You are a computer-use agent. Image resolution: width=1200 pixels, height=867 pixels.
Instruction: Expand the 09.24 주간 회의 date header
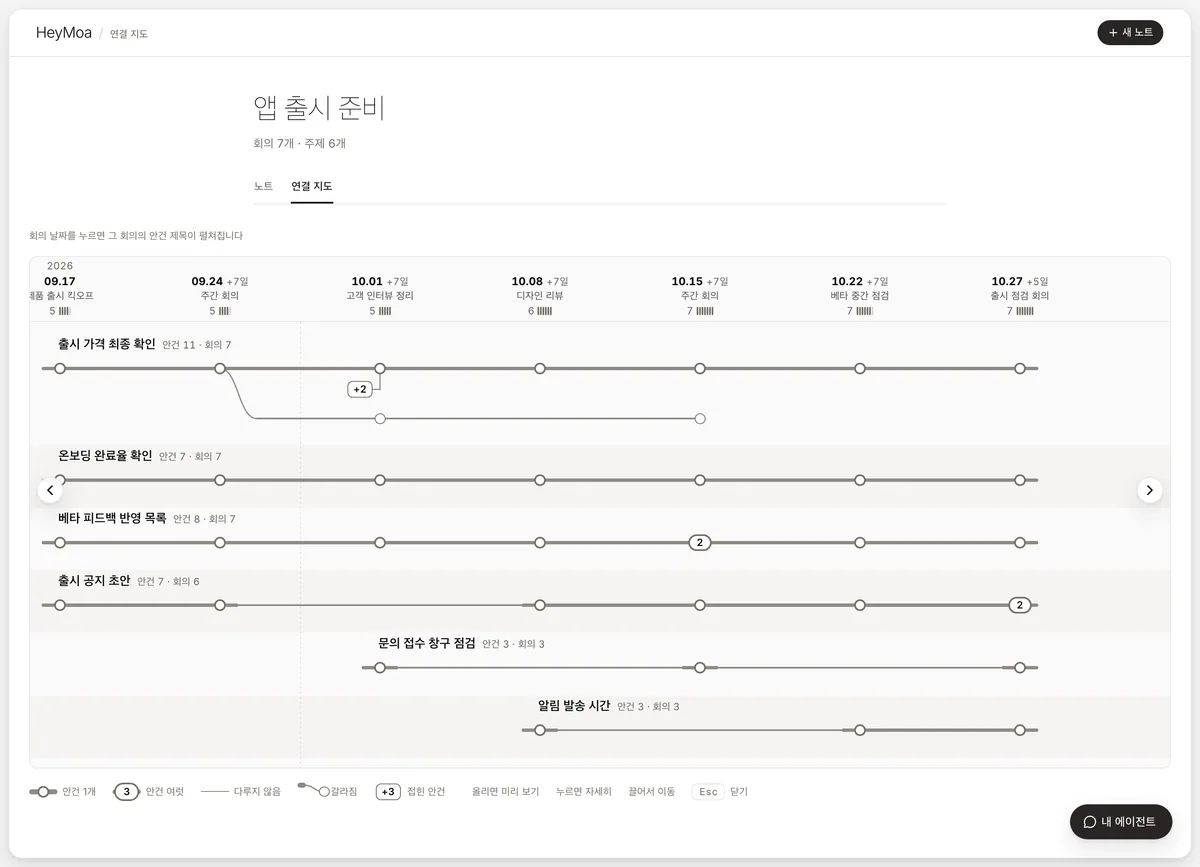click(220, 296)
